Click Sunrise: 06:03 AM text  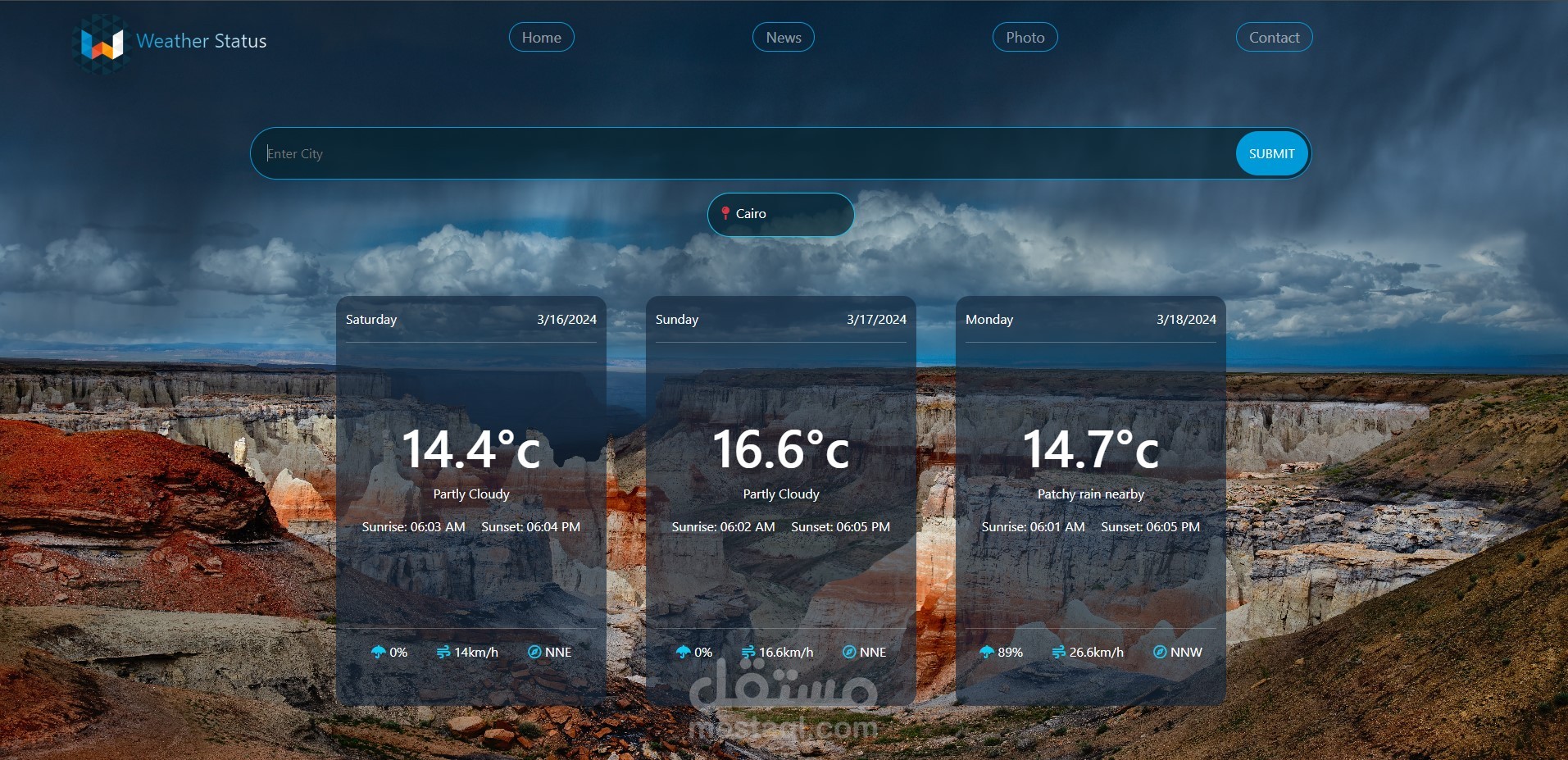[x=414, y=526]
